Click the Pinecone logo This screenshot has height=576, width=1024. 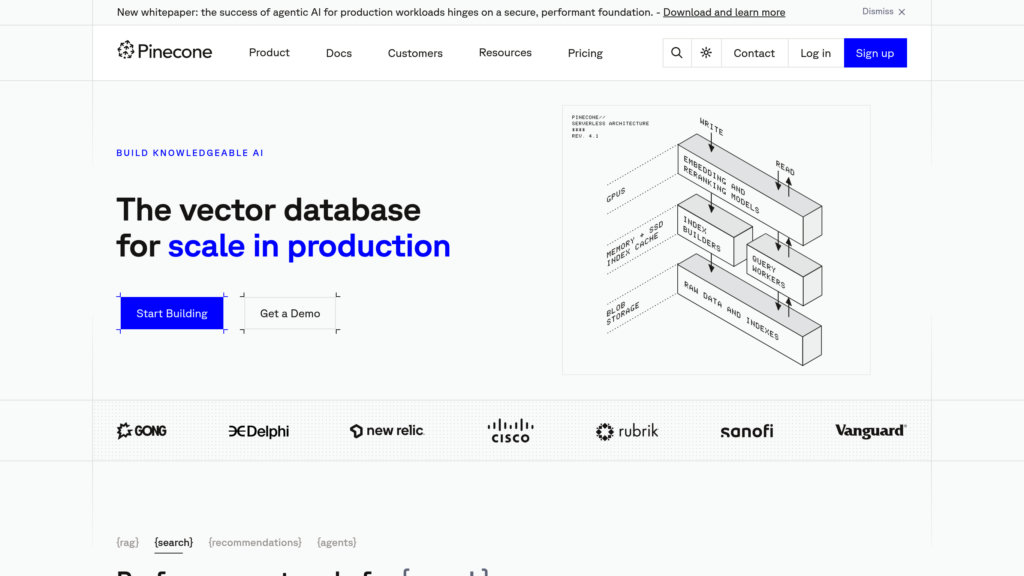click(165, 51)
